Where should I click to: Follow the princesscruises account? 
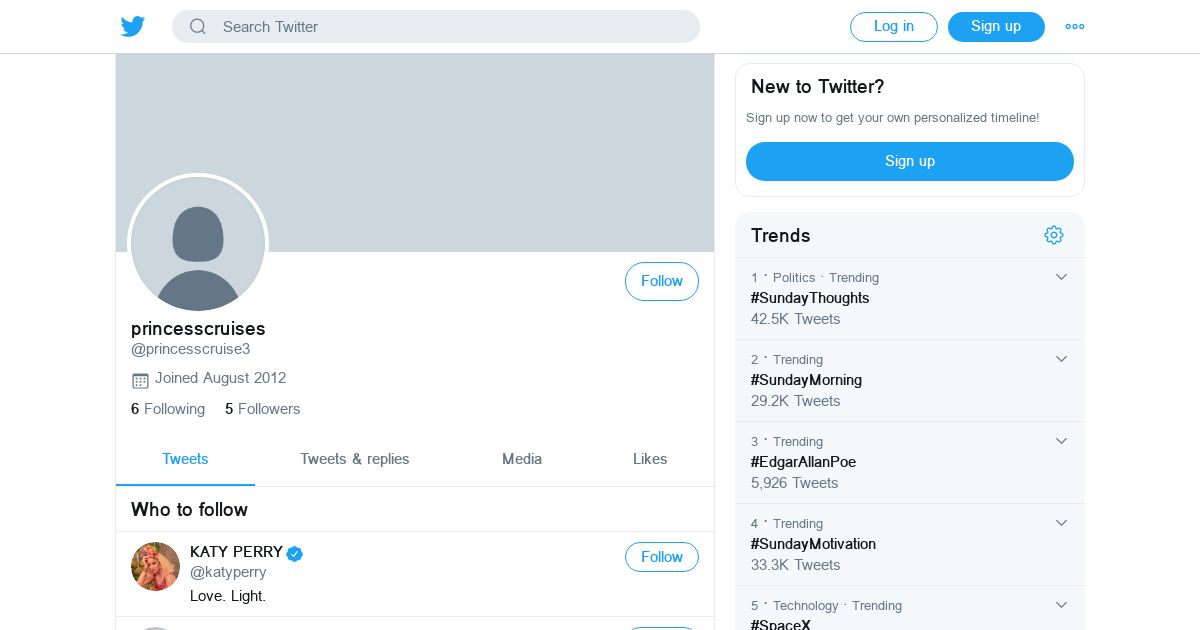tap(662, 281)
